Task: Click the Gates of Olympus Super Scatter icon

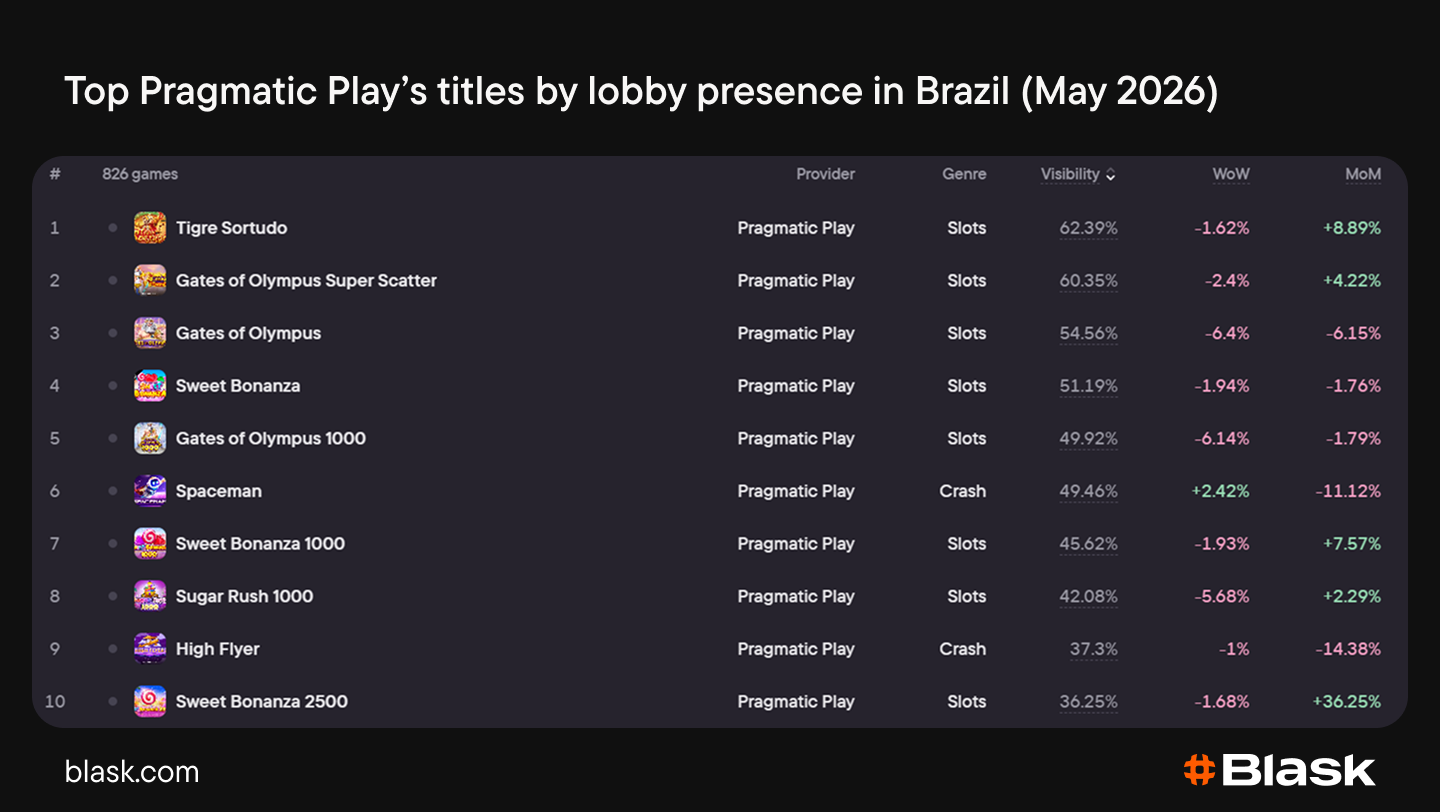Action: tap(150, 280)
